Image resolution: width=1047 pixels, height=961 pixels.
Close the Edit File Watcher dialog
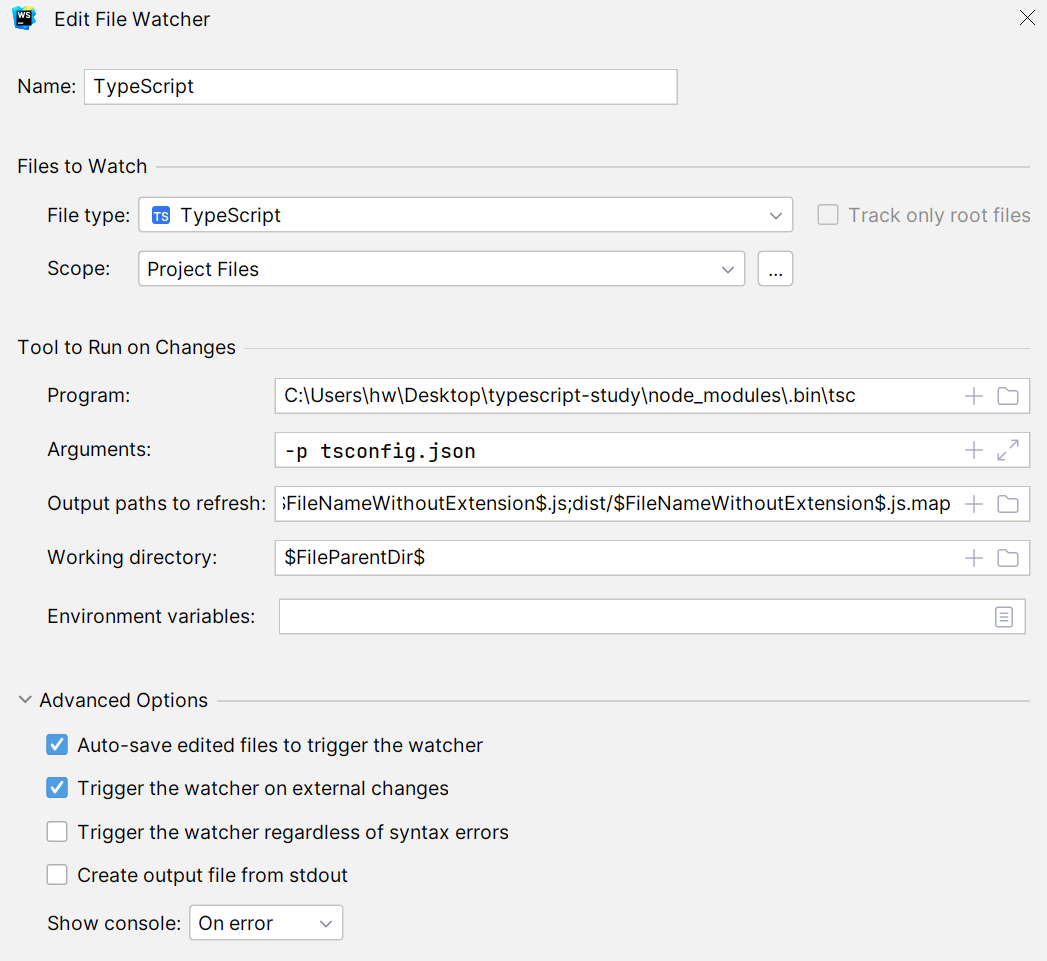1027,17
